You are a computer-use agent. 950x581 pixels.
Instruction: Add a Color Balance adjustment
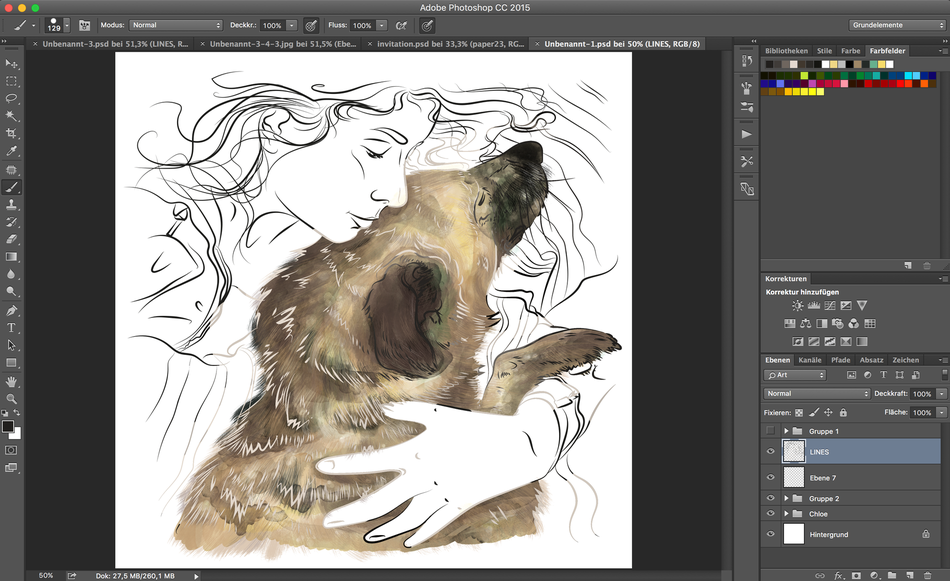point(805,324)
